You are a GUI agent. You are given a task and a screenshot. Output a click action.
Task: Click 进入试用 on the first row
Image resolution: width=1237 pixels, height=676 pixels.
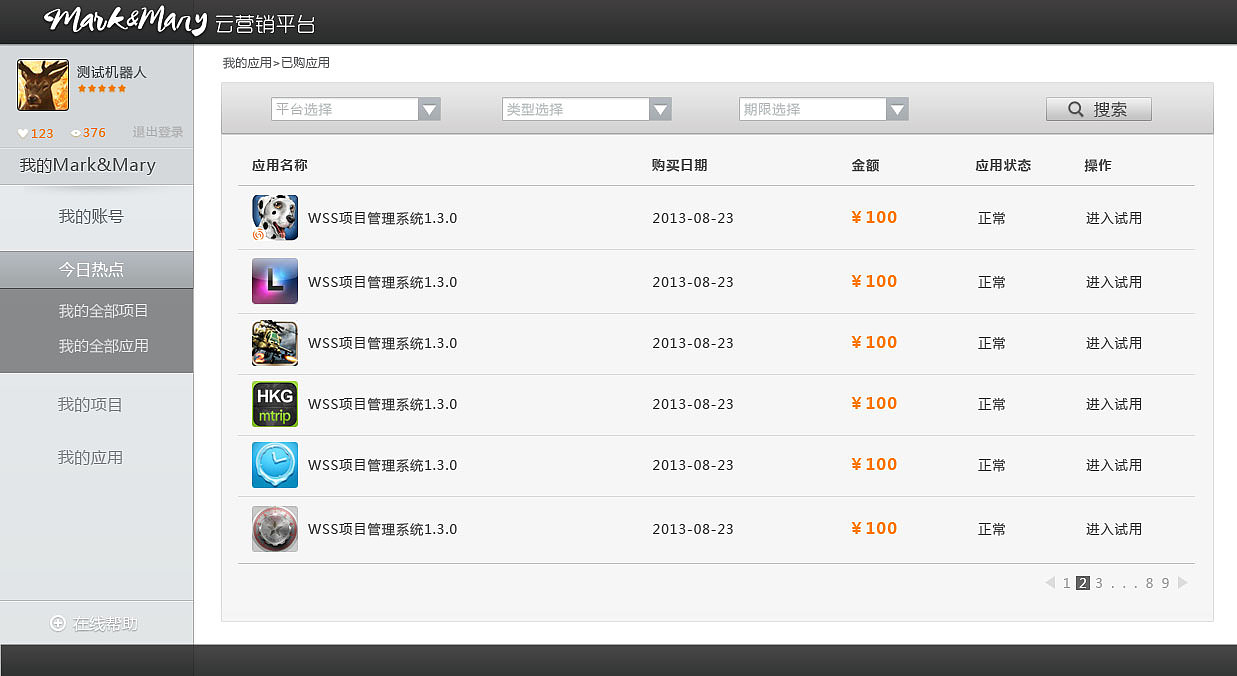tap(1113, 217)
